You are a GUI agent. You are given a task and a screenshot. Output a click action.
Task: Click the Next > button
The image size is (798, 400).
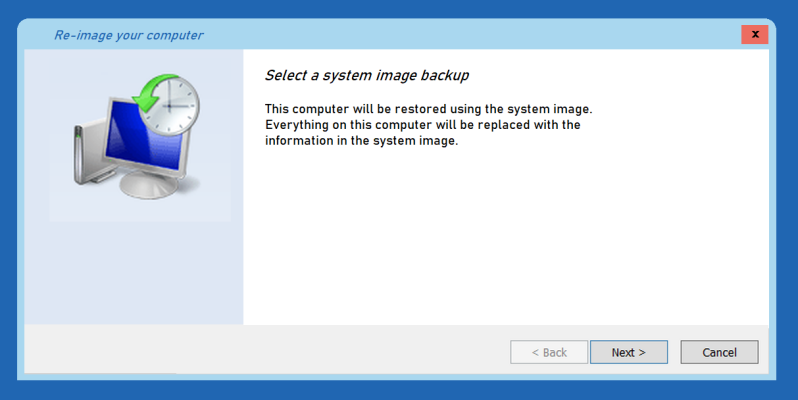click(628, 352)
